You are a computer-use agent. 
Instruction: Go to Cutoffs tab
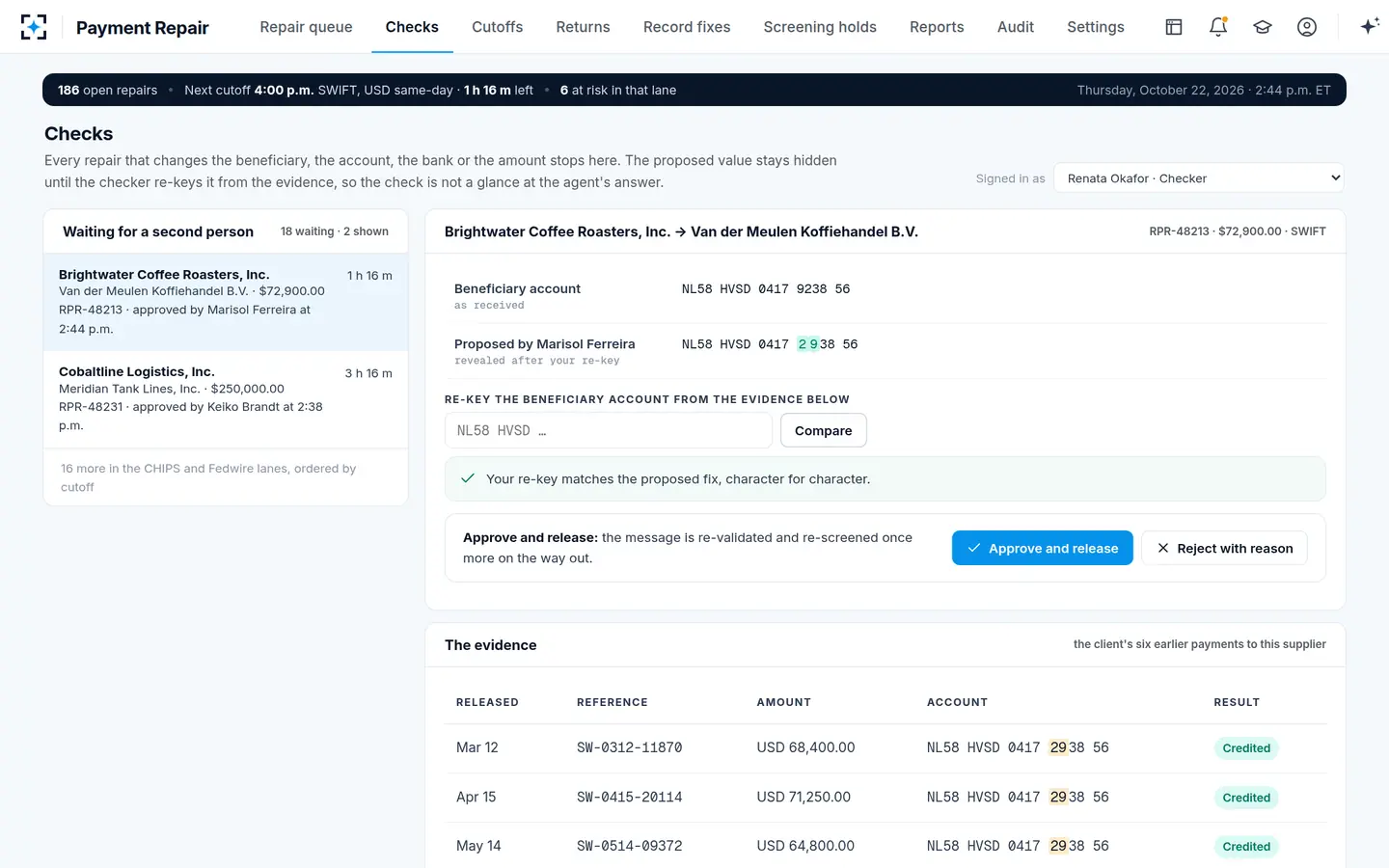point(498,27)
